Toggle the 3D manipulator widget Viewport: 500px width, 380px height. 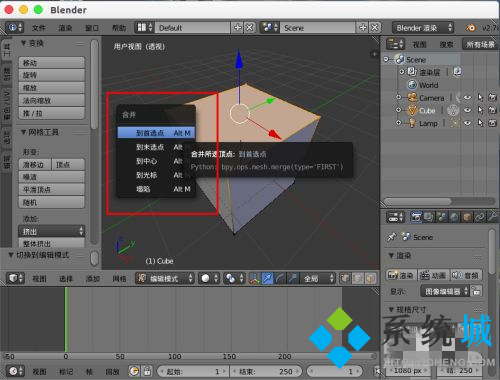click(x=254, y=278)
